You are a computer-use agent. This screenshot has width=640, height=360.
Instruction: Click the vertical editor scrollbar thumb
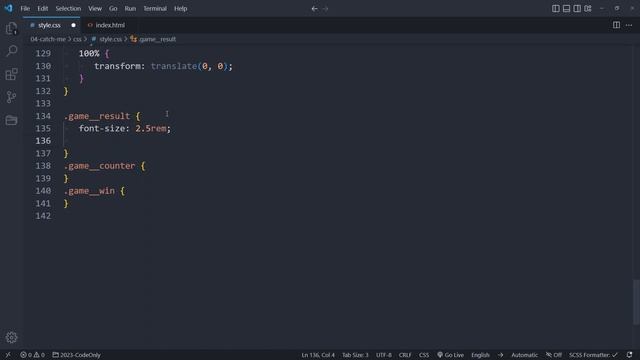tap(636, 302)
